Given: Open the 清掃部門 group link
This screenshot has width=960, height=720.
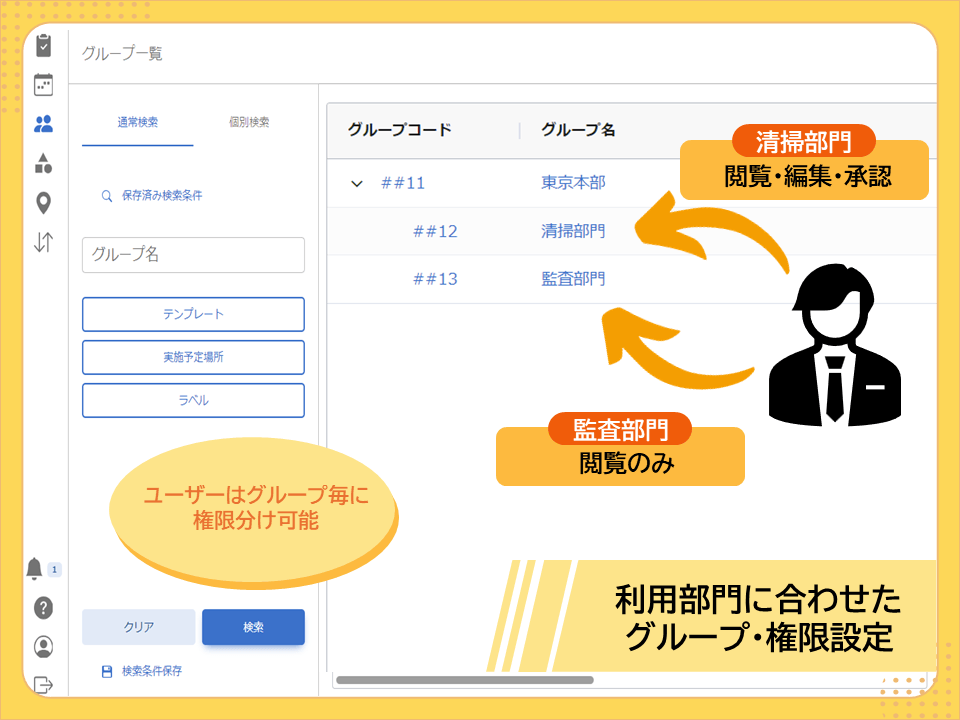Looking at the screenshot, I should pyautogui.click(x=573, y=231).
